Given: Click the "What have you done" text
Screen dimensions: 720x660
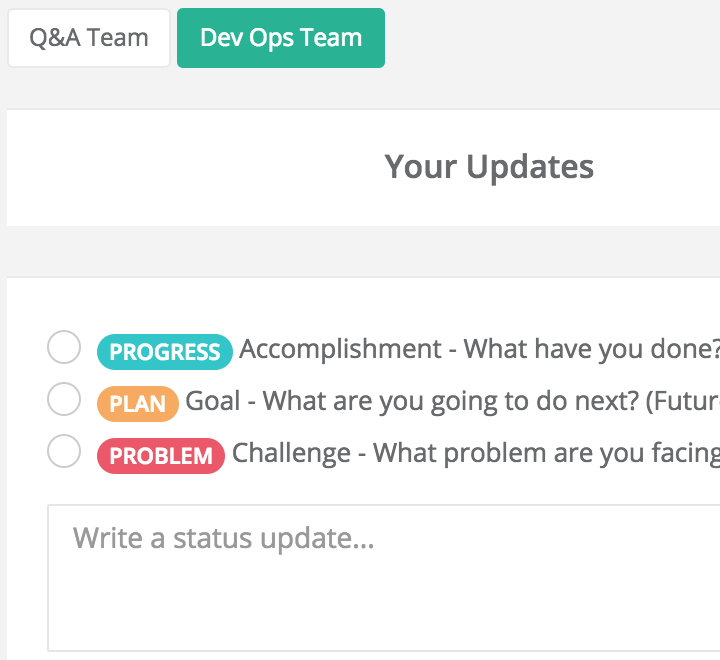Looking at the screenshot, I should pos(590,349).
